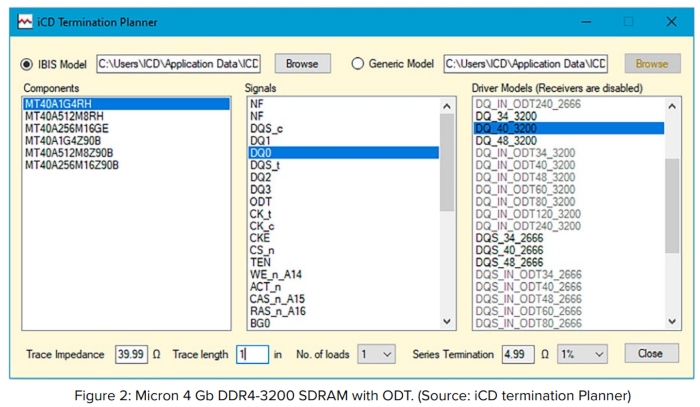Minimize the iCD Termination Planner window

point(586,21)
